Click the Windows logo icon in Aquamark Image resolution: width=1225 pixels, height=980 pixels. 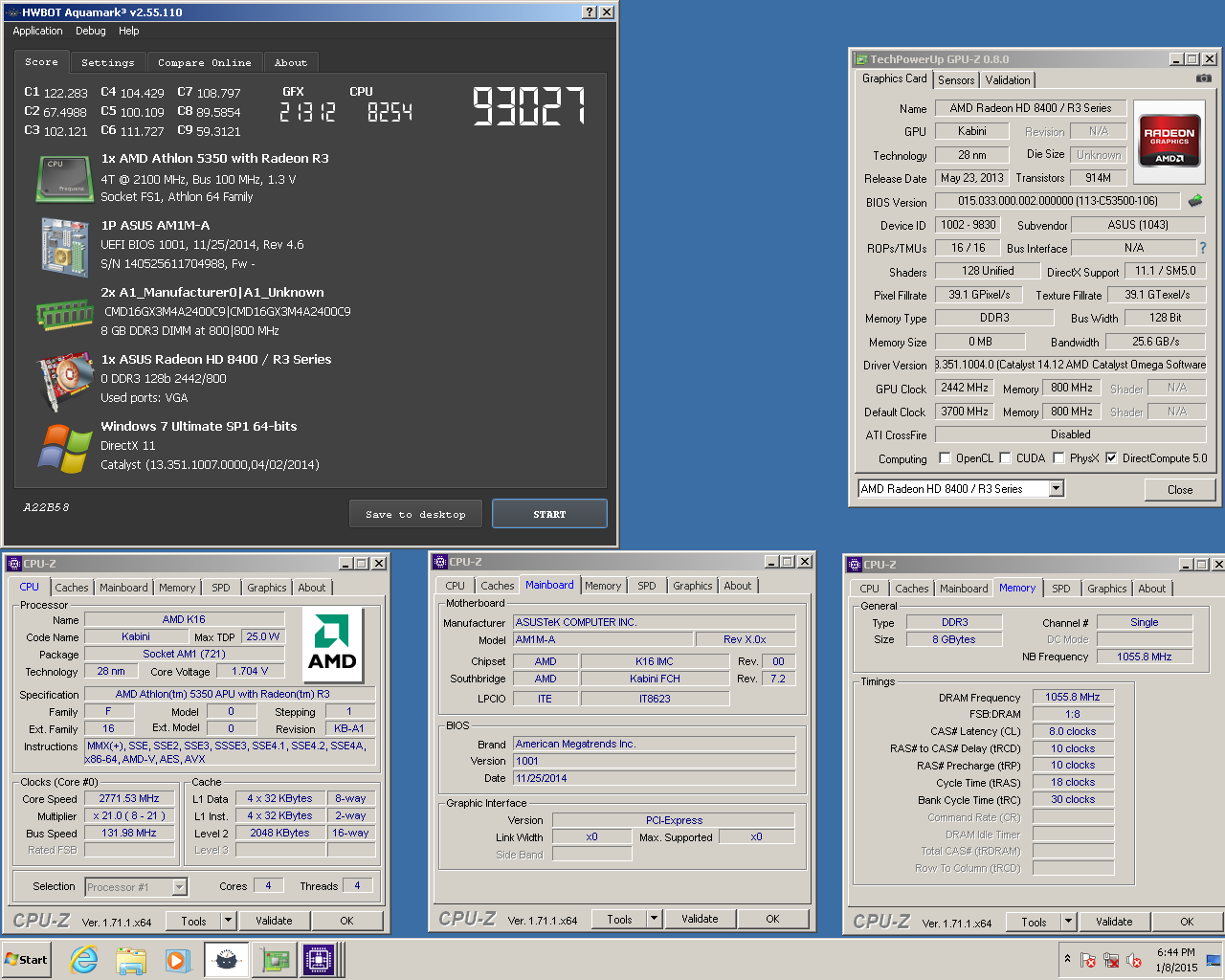64,448
